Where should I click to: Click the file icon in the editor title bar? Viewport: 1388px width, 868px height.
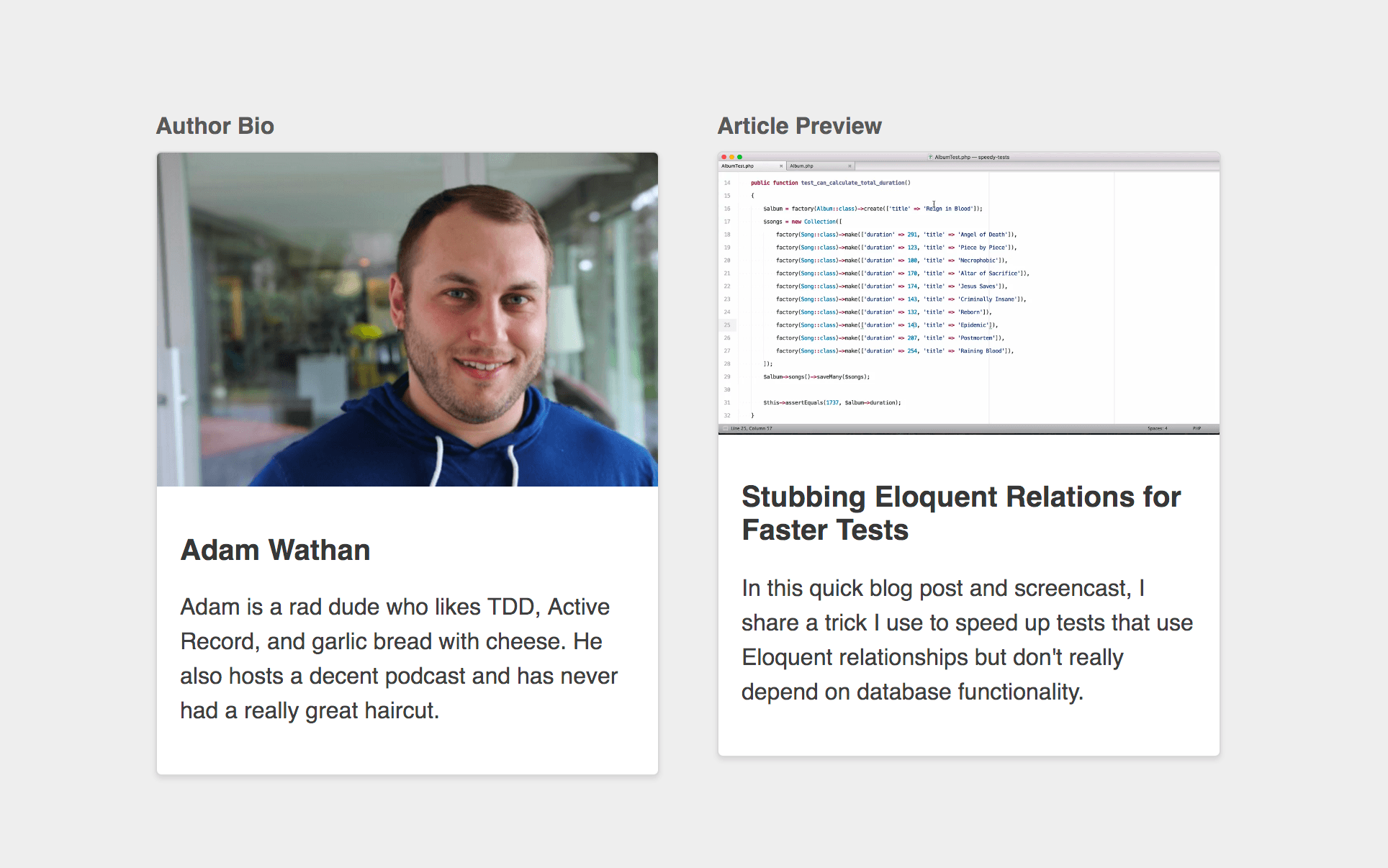point(930,157)
